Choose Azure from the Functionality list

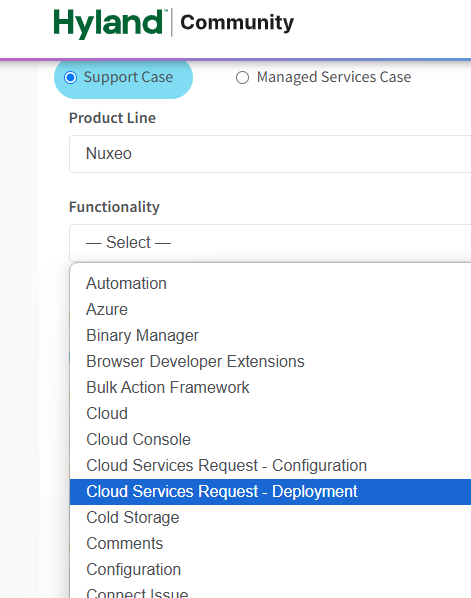270,309
